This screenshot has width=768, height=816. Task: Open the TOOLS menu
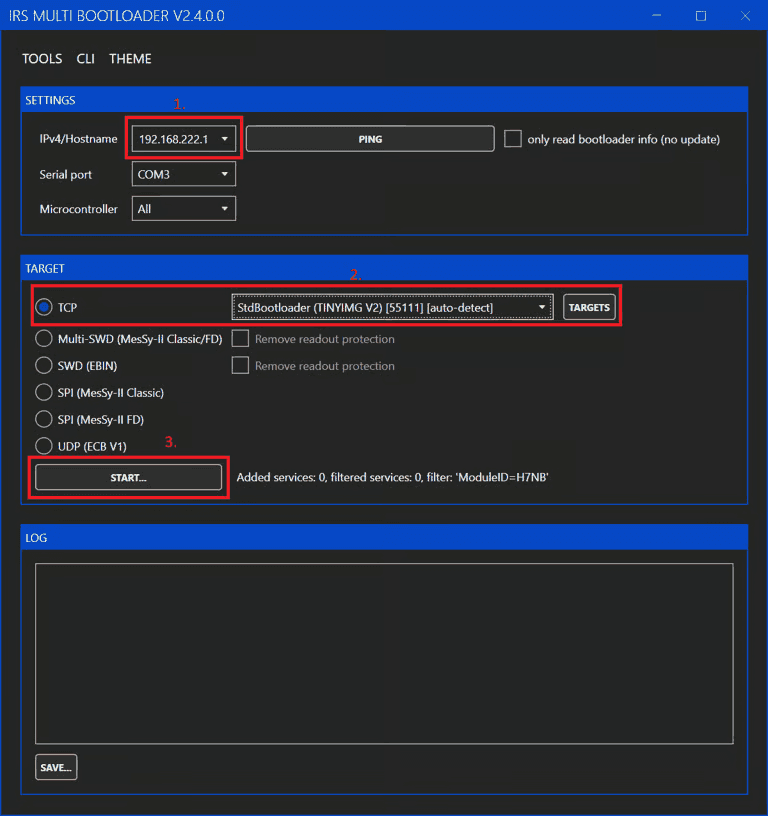click(x=42, y=59)
